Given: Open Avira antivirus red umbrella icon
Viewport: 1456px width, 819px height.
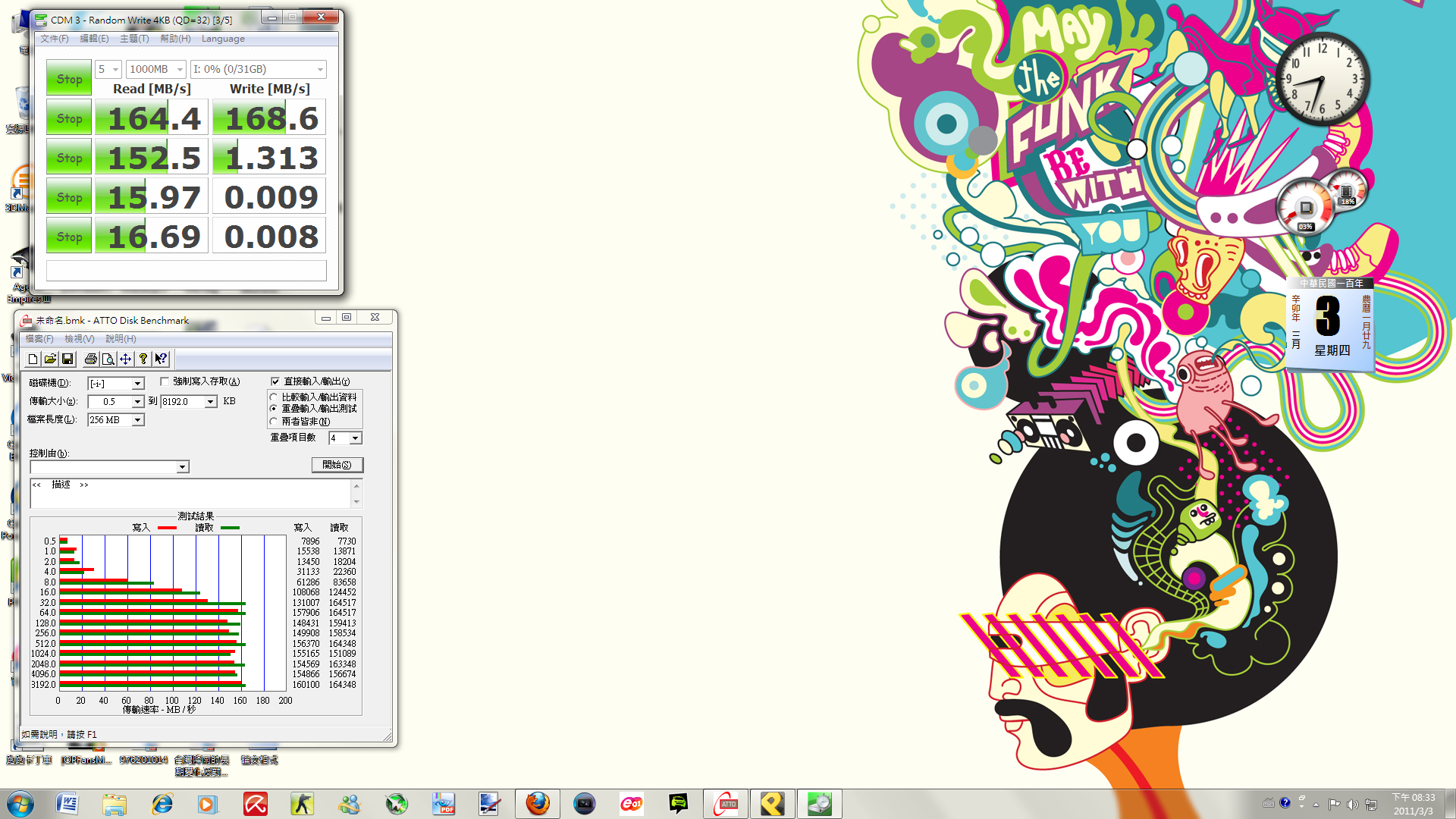Looking at the screenshot, I should (x=255, y=804).
